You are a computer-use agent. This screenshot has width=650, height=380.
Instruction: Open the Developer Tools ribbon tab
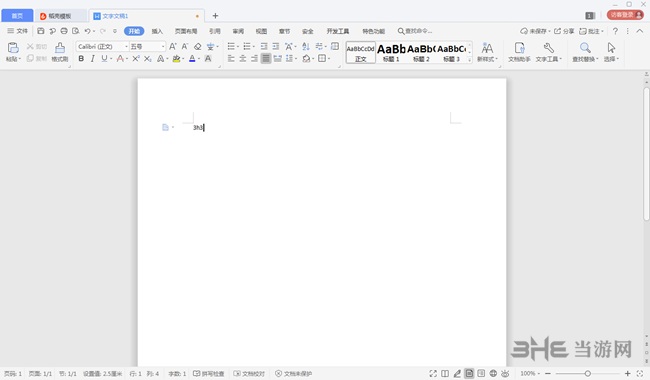338,31
